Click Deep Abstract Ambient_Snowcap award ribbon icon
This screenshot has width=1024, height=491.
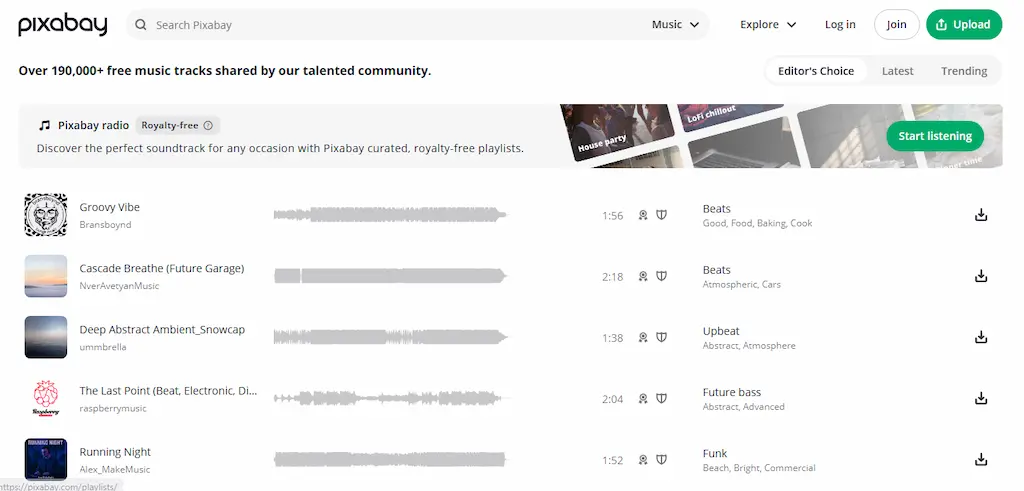[643, 338]
